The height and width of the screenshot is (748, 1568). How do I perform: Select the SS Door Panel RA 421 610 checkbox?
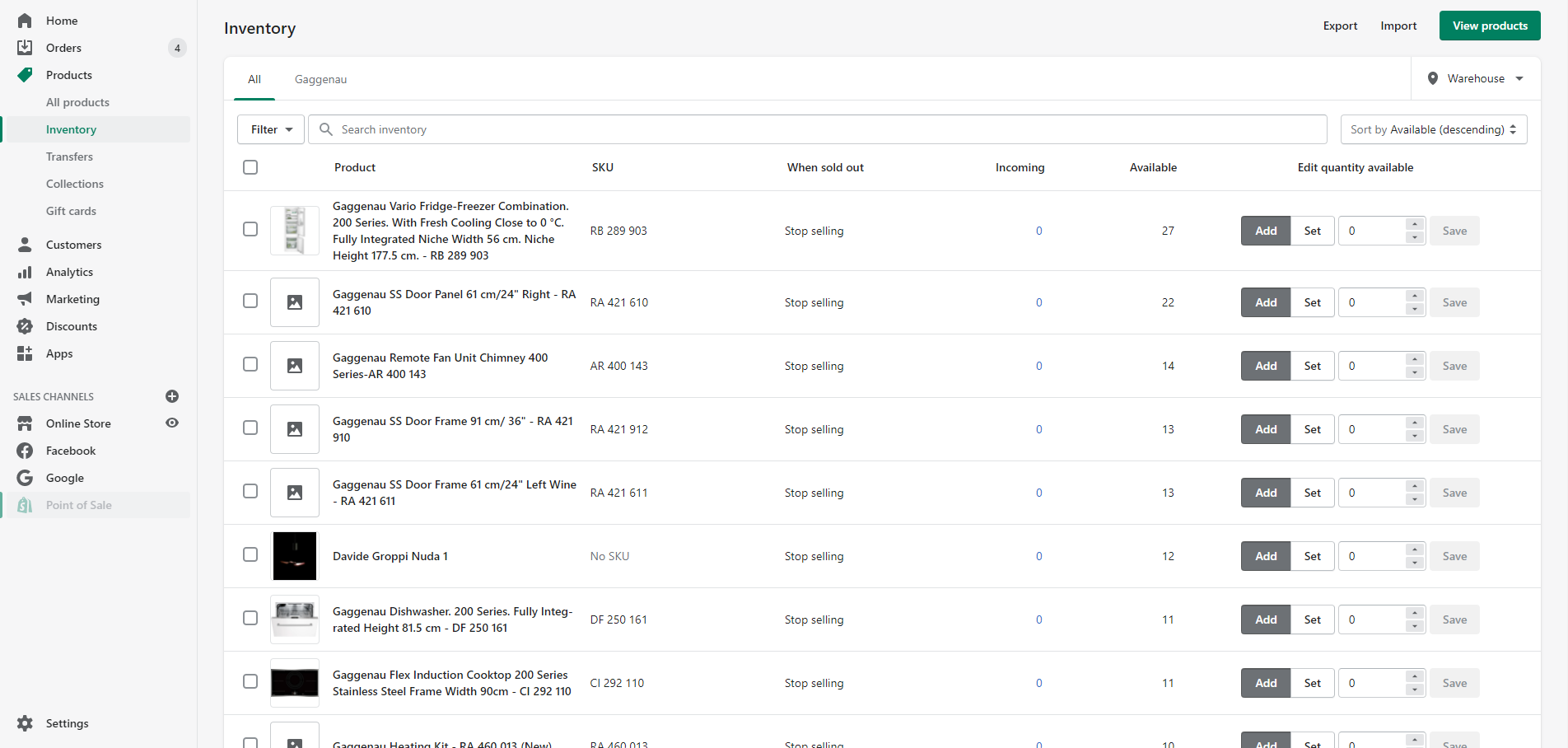point(250,301)
